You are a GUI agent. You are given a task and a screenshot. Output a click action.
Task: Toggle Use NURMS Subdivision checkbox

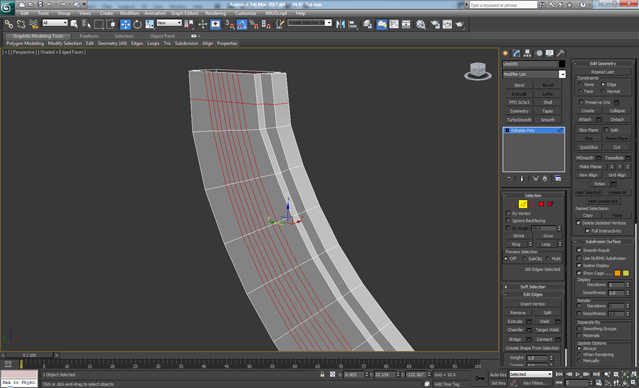click(x=579, y=258)
